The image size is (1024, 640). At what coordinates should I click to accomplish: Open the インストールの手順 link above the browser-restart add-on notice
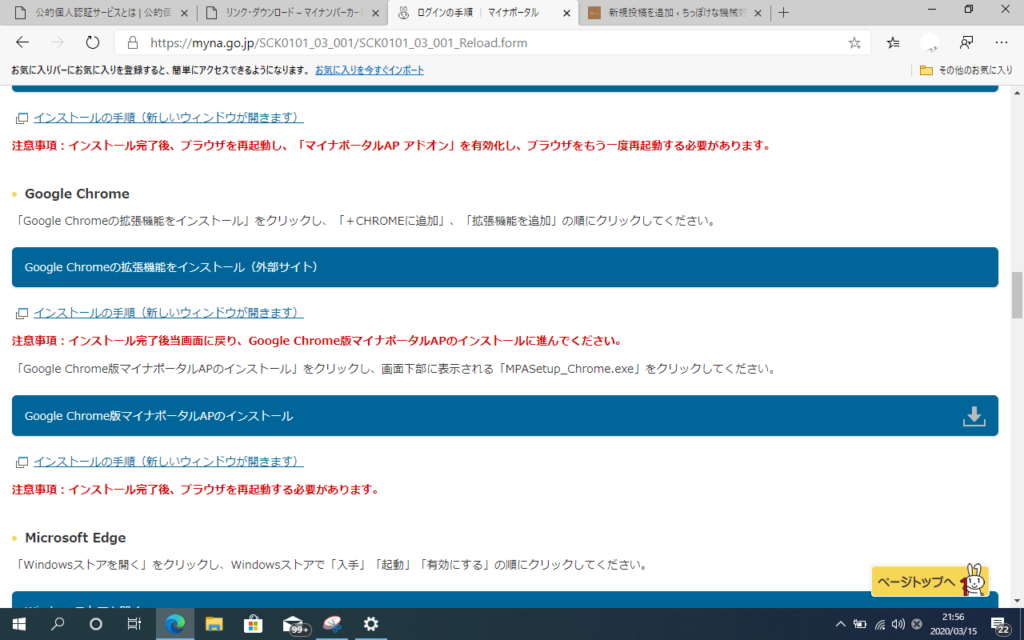(x=168, y=118)
